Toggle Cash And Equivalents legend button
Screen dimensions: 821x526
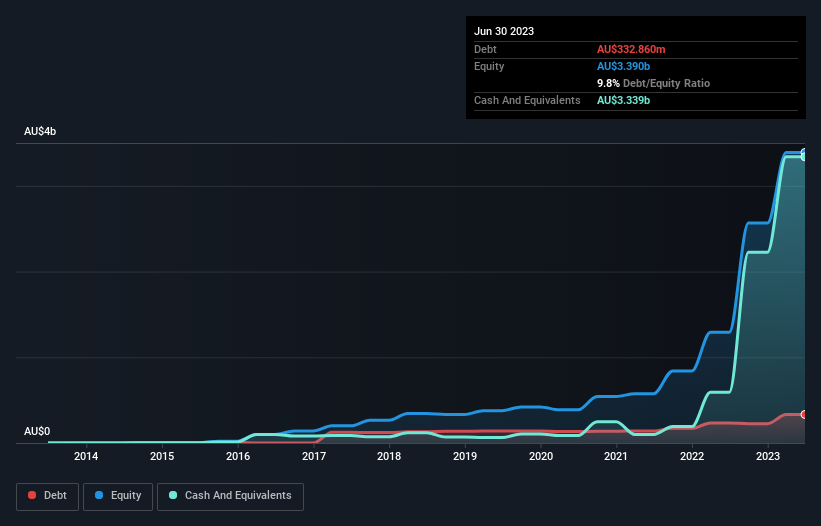pyautogui.click(x=230, y=496)
